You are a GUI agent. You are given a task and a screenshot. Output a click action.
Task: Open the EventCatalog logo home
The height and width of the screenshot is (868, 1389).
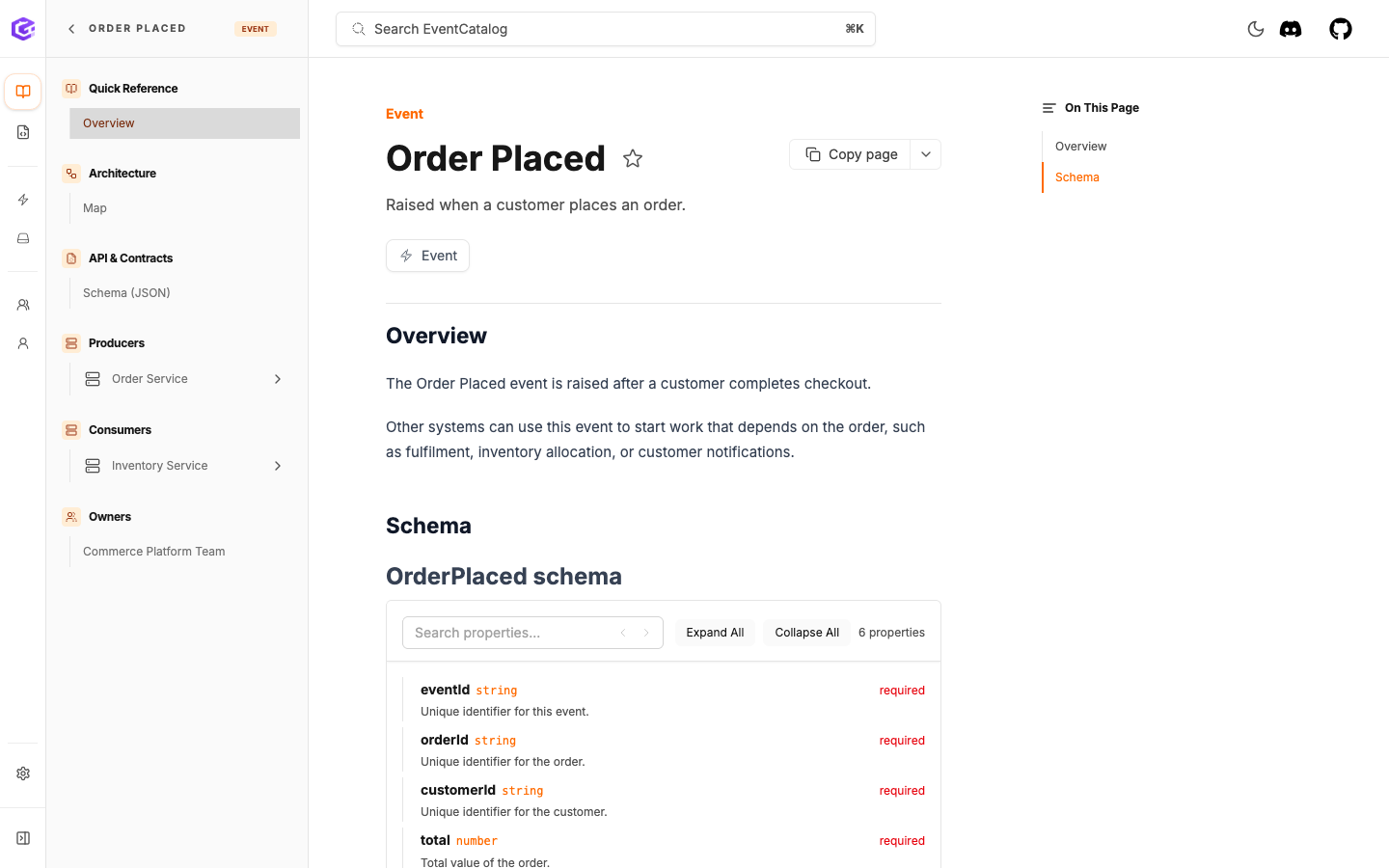point(23,29)
